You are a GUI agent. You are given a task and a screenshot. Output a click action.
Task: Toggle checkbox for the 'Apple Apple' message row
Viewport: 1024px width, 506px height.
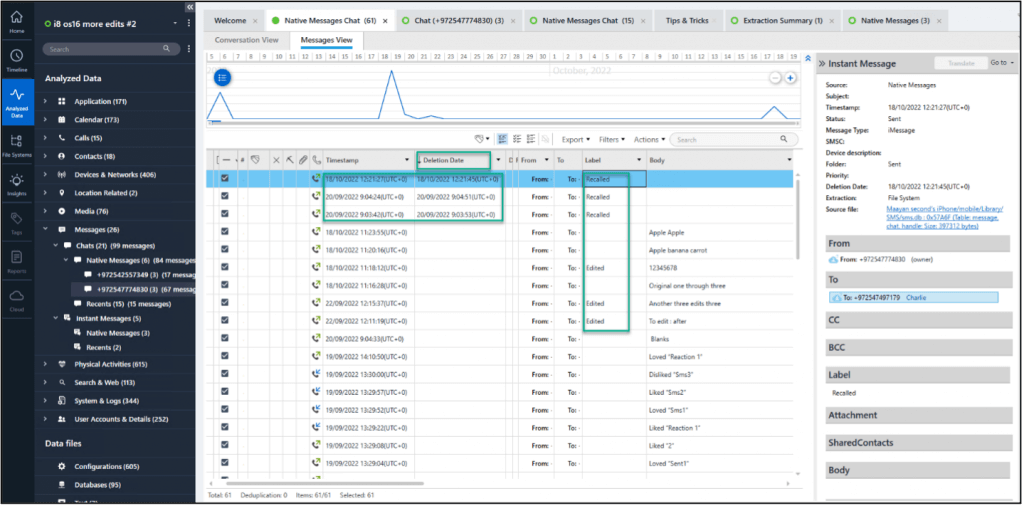coord(225,232)
